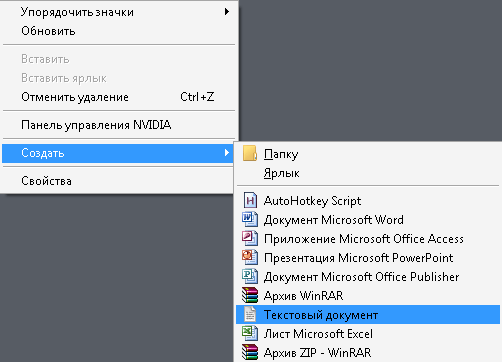The width and height of the screenshot is (502, 362).
Task: Click the Word document icon
Action: point(250,219)
